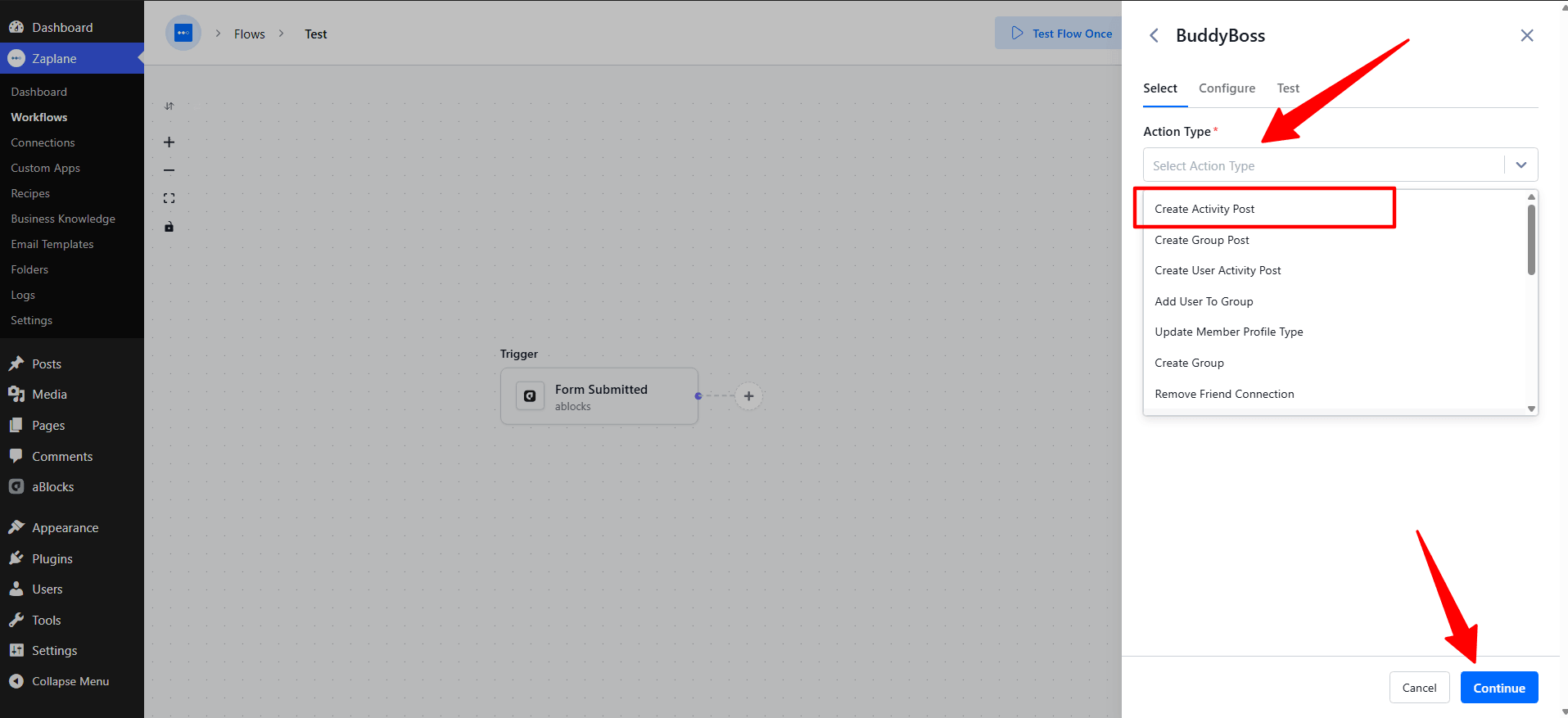Go back from BuddyBoss panel
Screen dimensions: 1568x718
point(1154,35)
